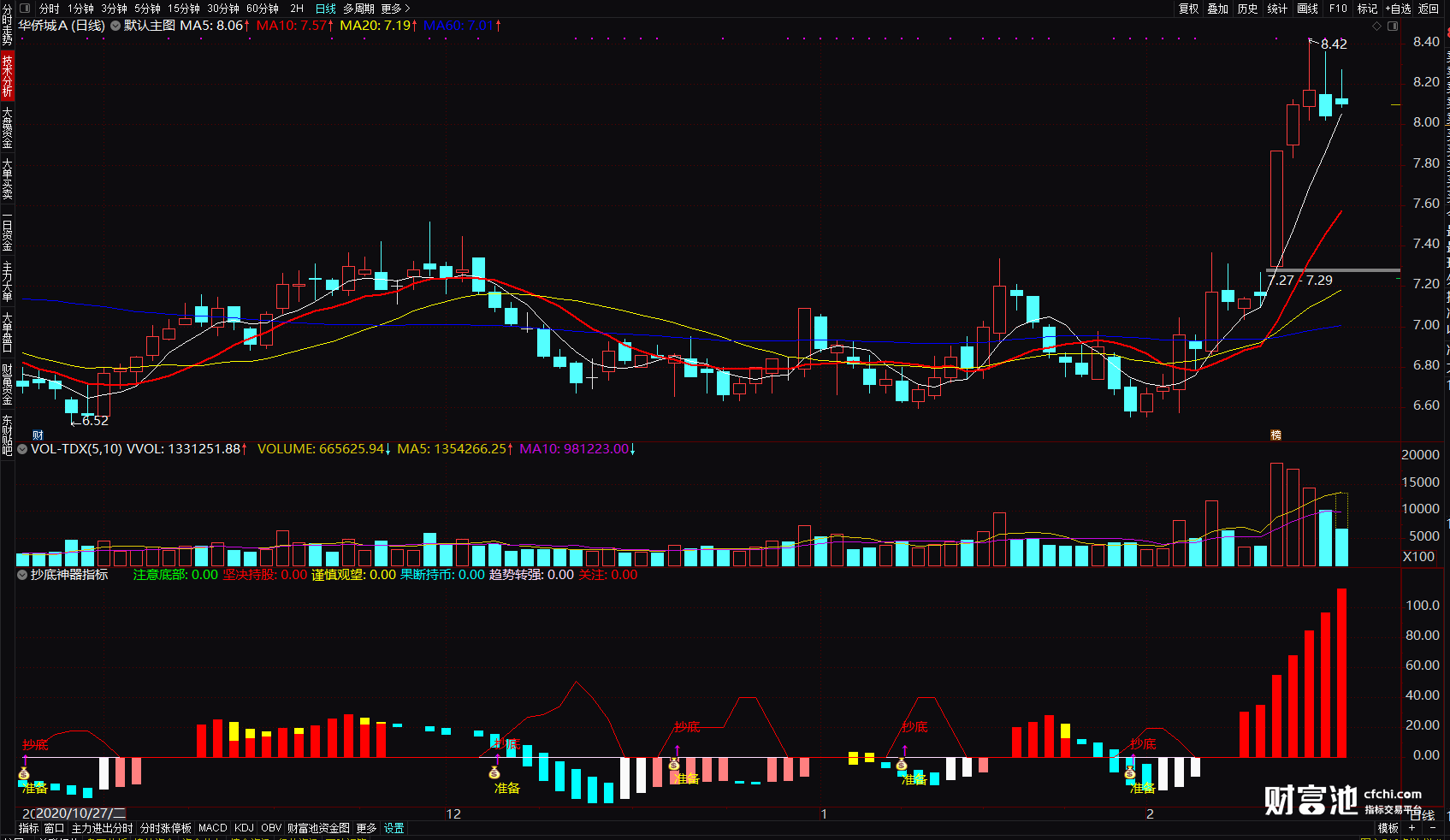Select 一日资金 in left sidebar

pyautogui.click(x=7, y=231)
